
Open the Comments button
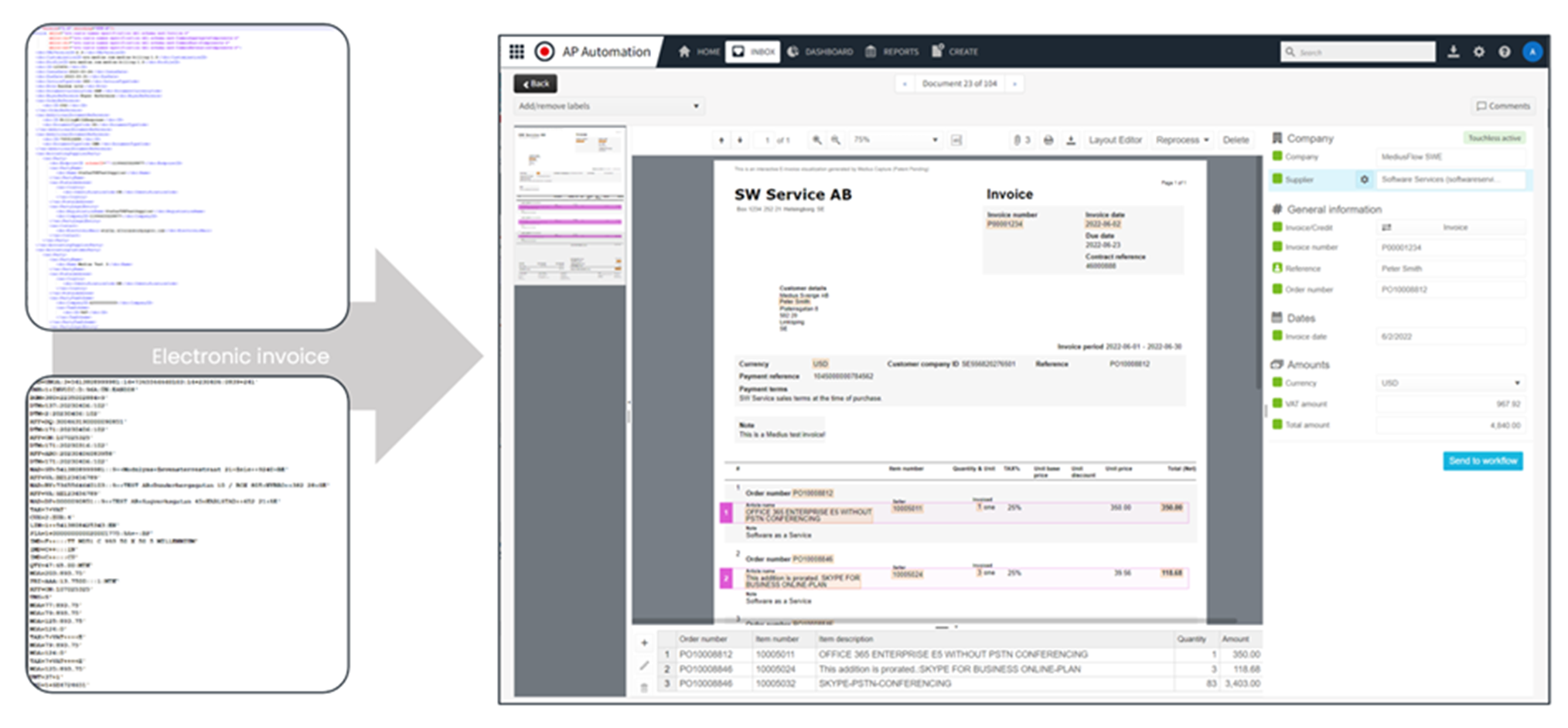pos(1502,106)
